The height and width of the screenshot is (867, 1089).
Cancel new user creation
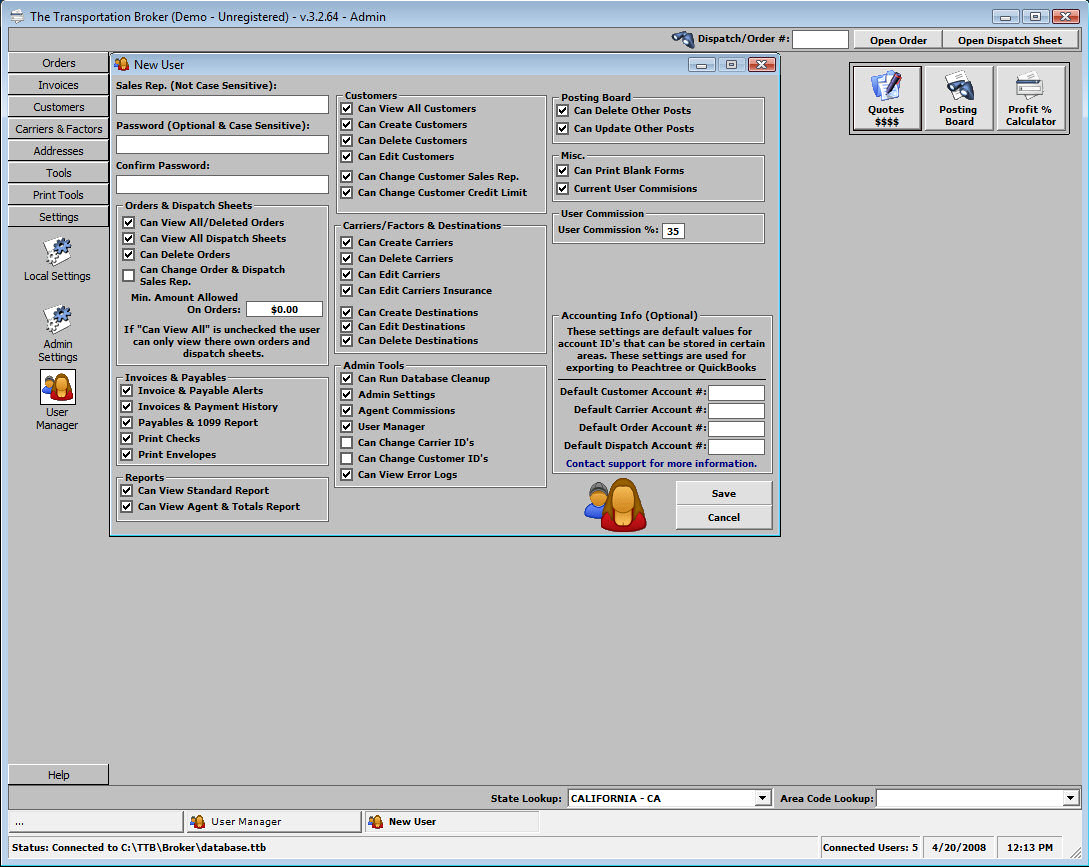pyautogui.click(x=724, y=518)
